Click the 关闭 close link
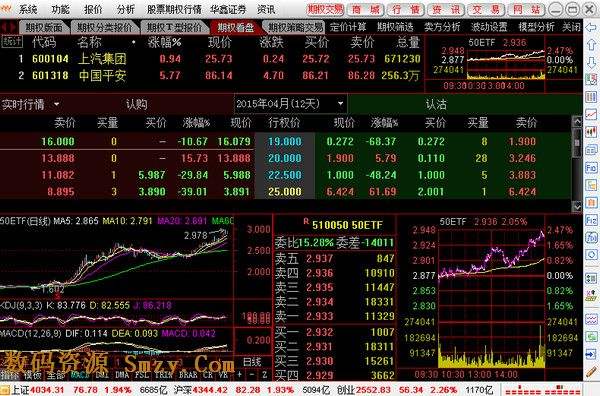The width and height of the screenshot is (600, 396). click(571, 27)
